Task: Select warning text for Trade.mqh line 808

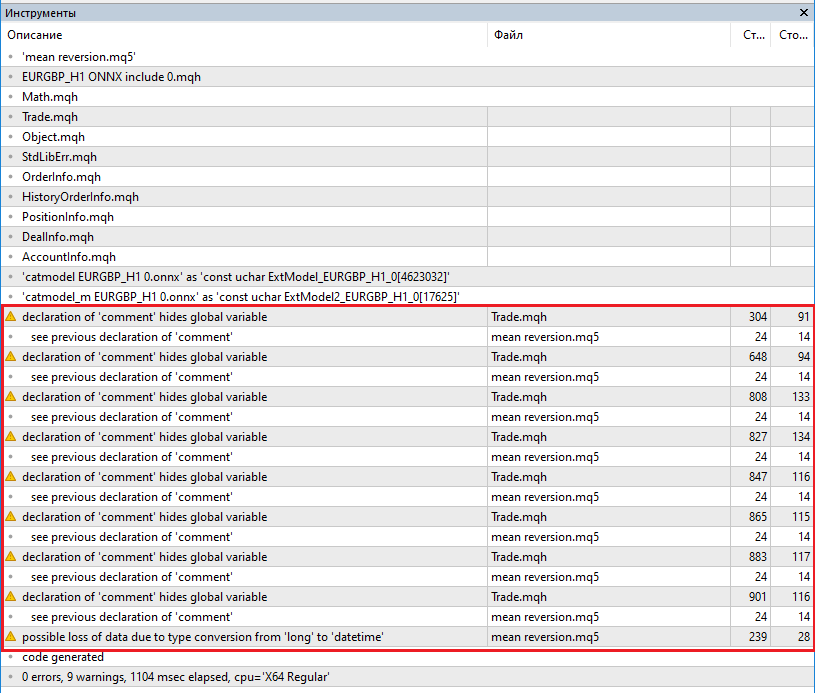Action: click(x=144, y=397)
